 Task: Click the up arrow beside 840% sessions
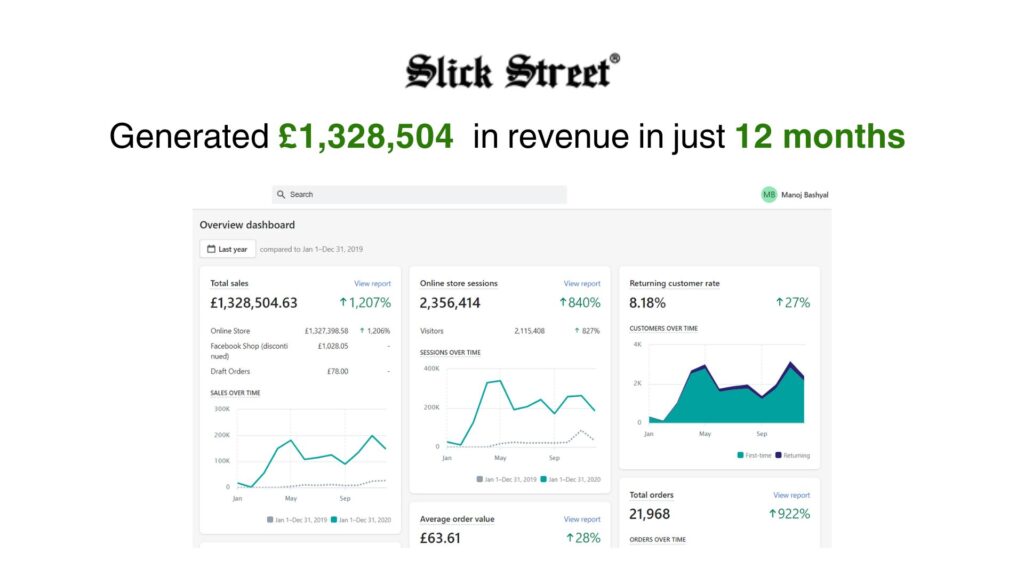(x=562, y=302)
